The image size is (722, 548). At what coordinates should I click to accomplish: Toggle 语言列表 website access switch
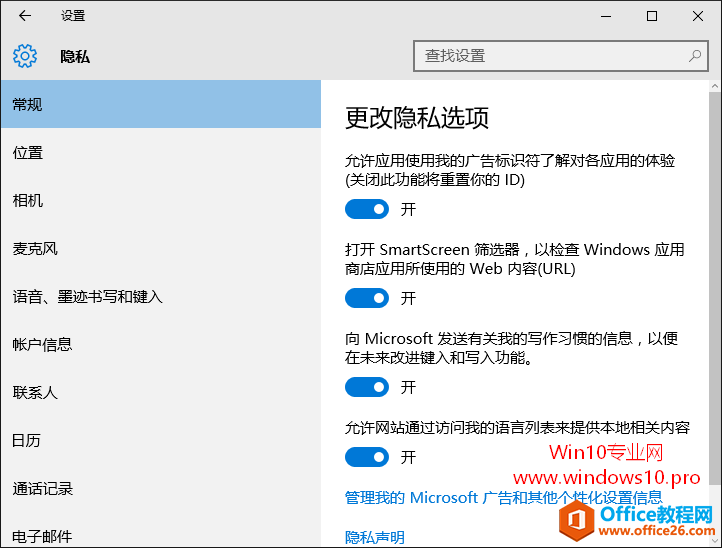coord(367,457)
